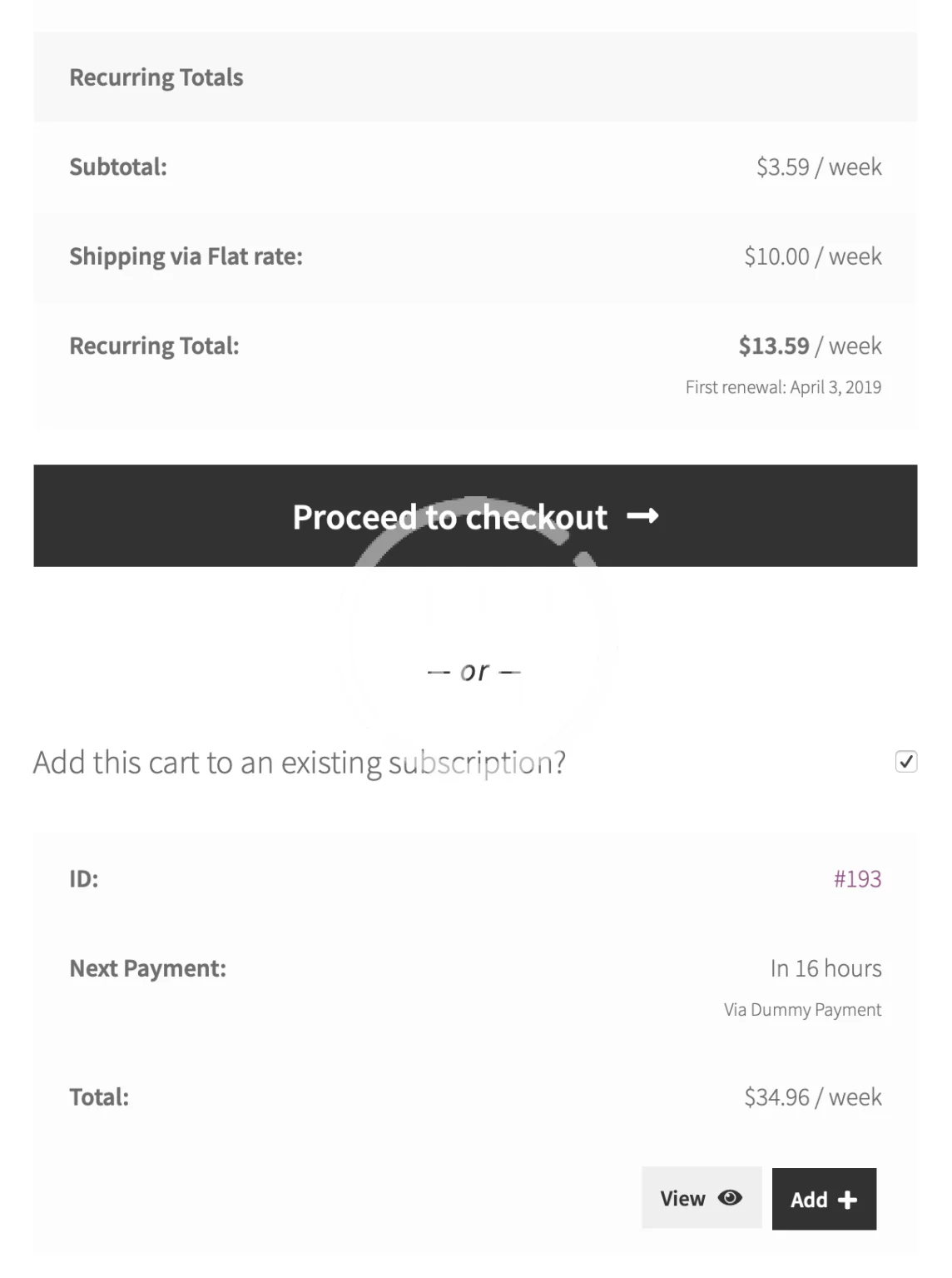The image size is (952, 1278).
Task: Click the $34.96 / week subscription total
Action: (x=813, y=1097)
